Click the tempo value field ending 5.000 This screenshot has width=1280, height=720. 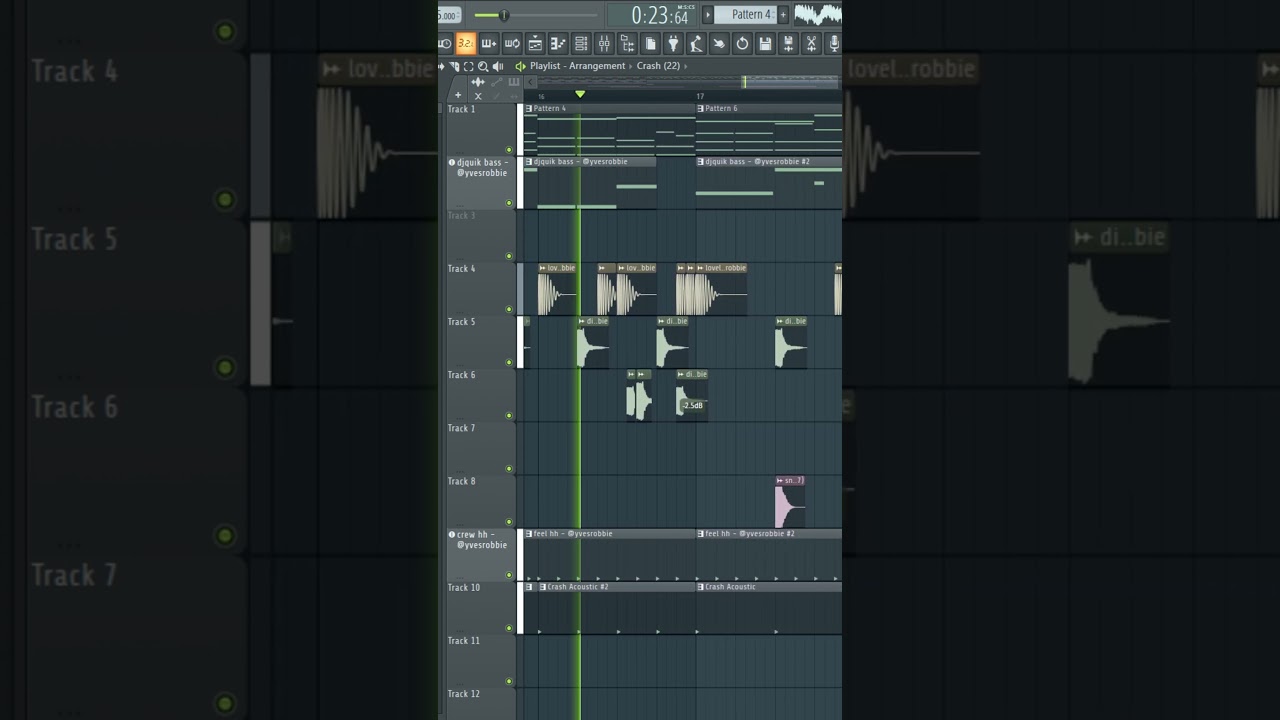[449, 15]
